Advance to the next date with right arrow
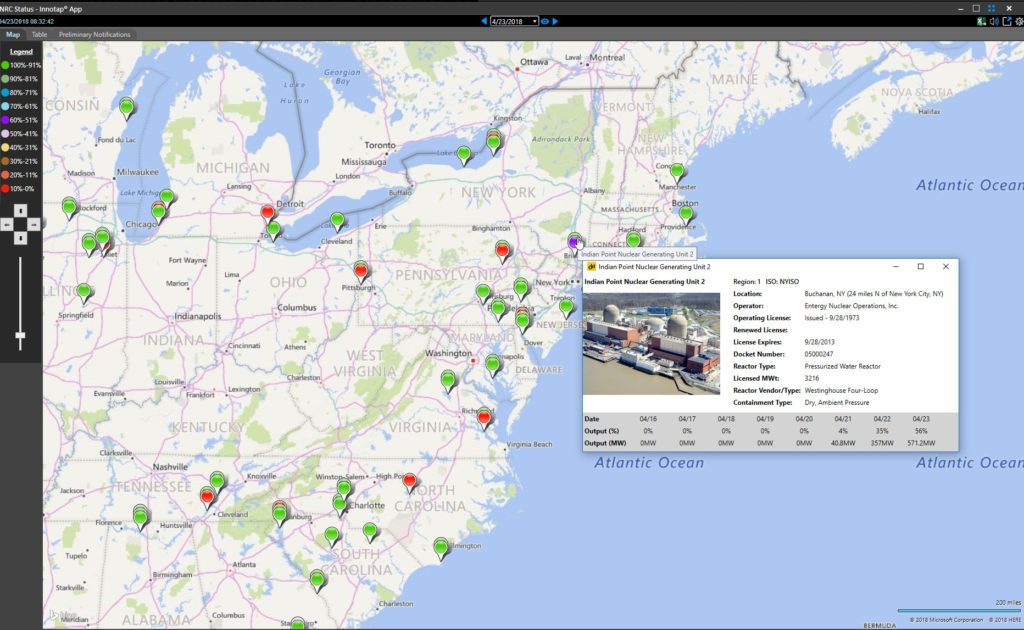The width and height of the screenshot is (1024, 630). [556, 21]
